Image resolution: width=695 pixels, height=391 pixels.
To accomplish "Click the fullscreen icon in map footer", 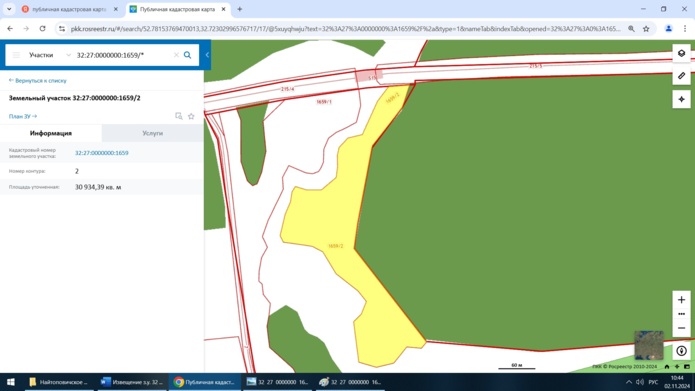I will coord(687,367).
